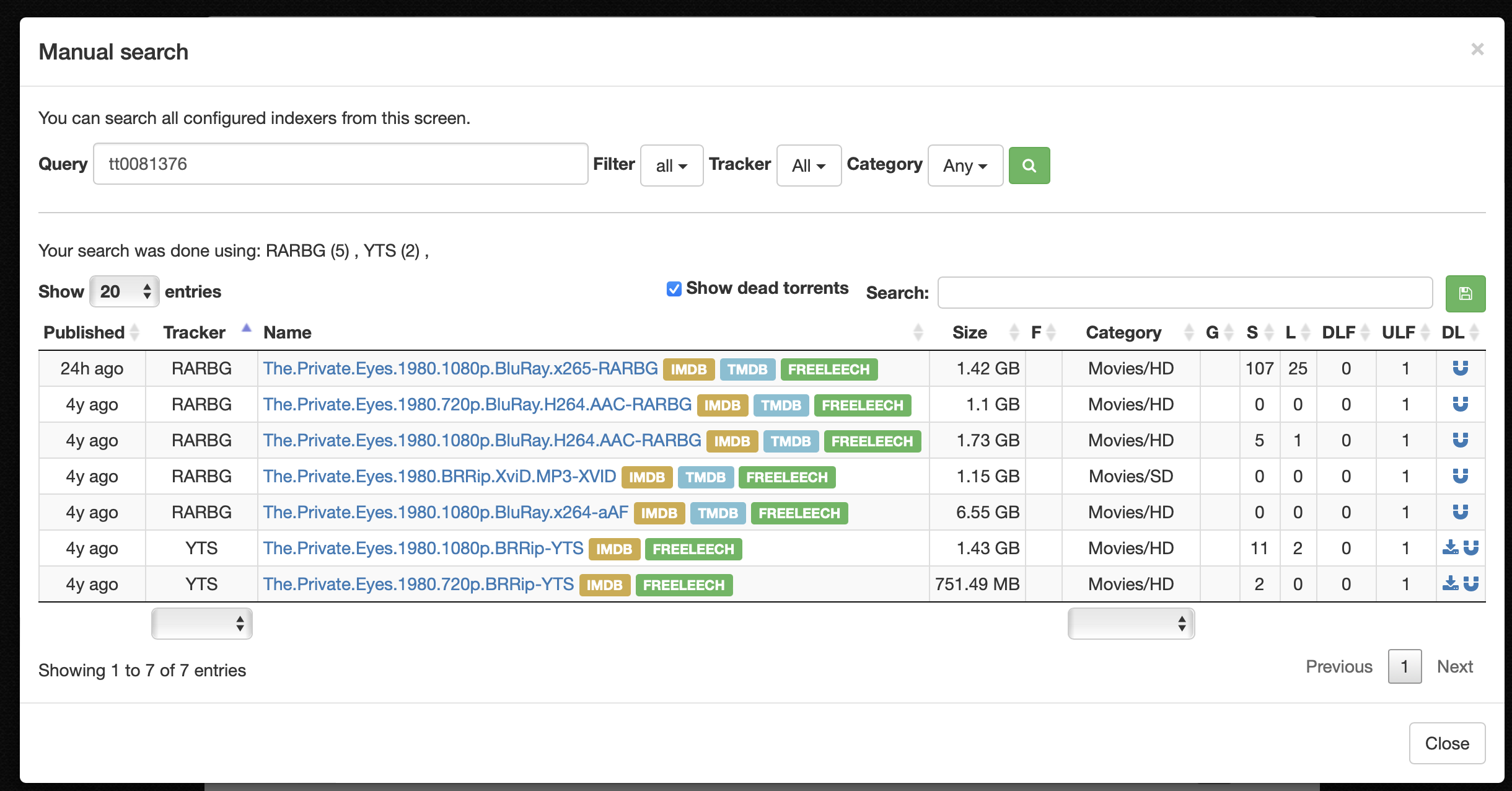Click the save results icon

pyautogui.click(x=1464, y=293)
